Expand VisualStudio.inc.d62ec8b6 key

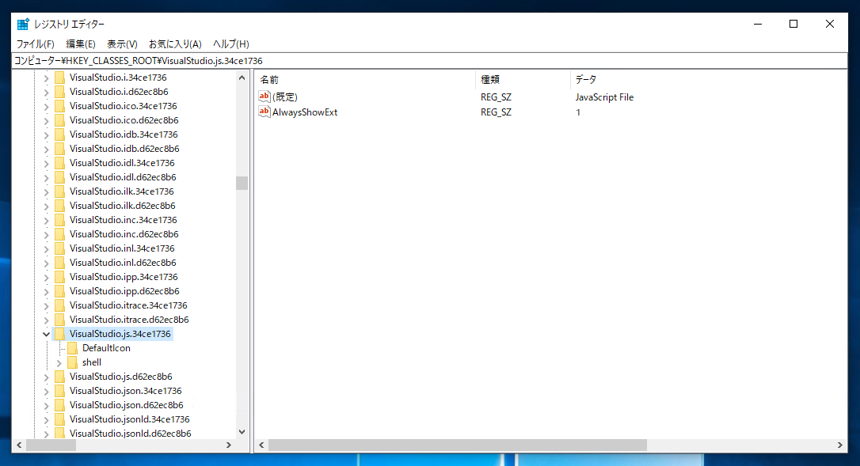click(x=46, y=235)
